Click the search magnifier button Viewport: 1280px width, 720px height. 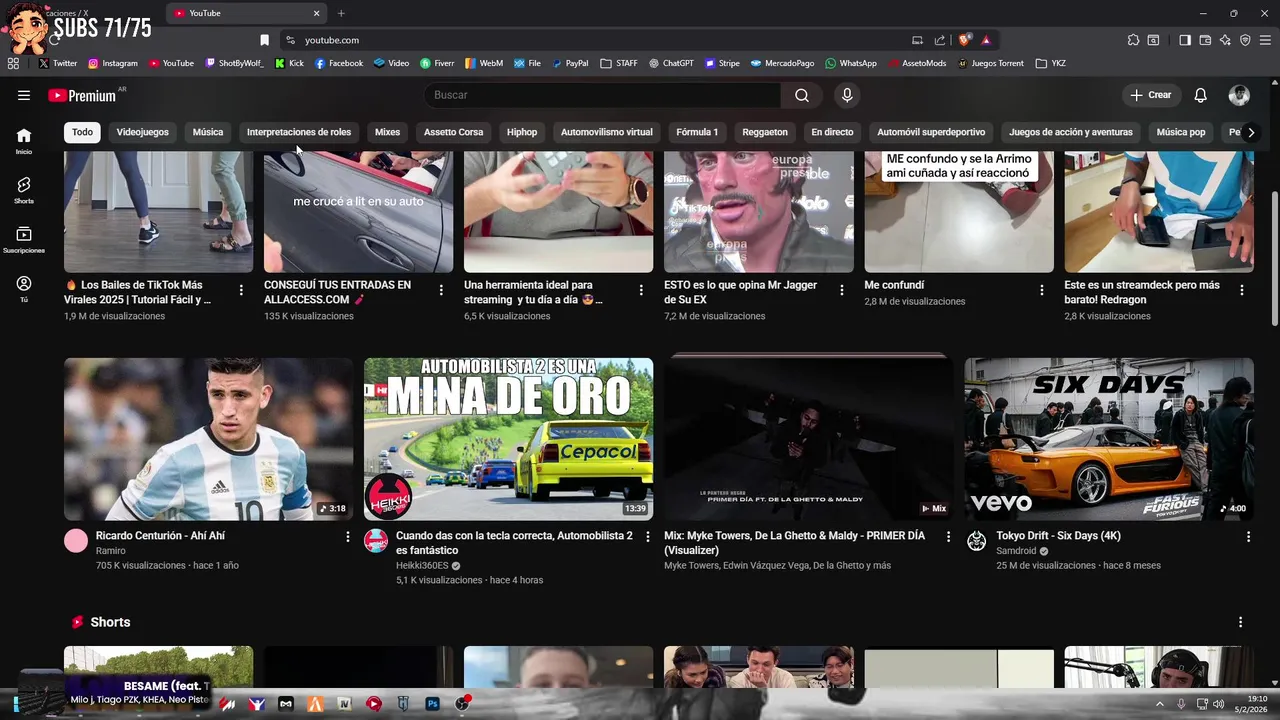(802, 95)
